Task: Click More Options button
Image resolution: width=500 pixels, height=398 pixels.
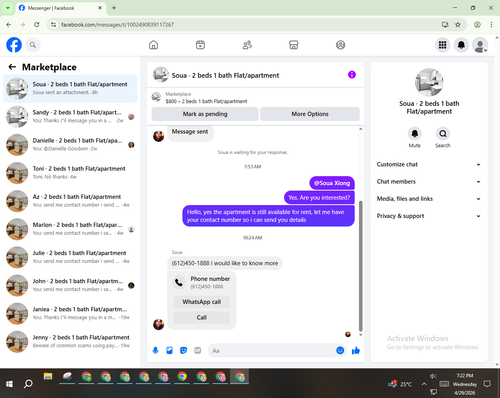Action: click(x=310, y=114)
